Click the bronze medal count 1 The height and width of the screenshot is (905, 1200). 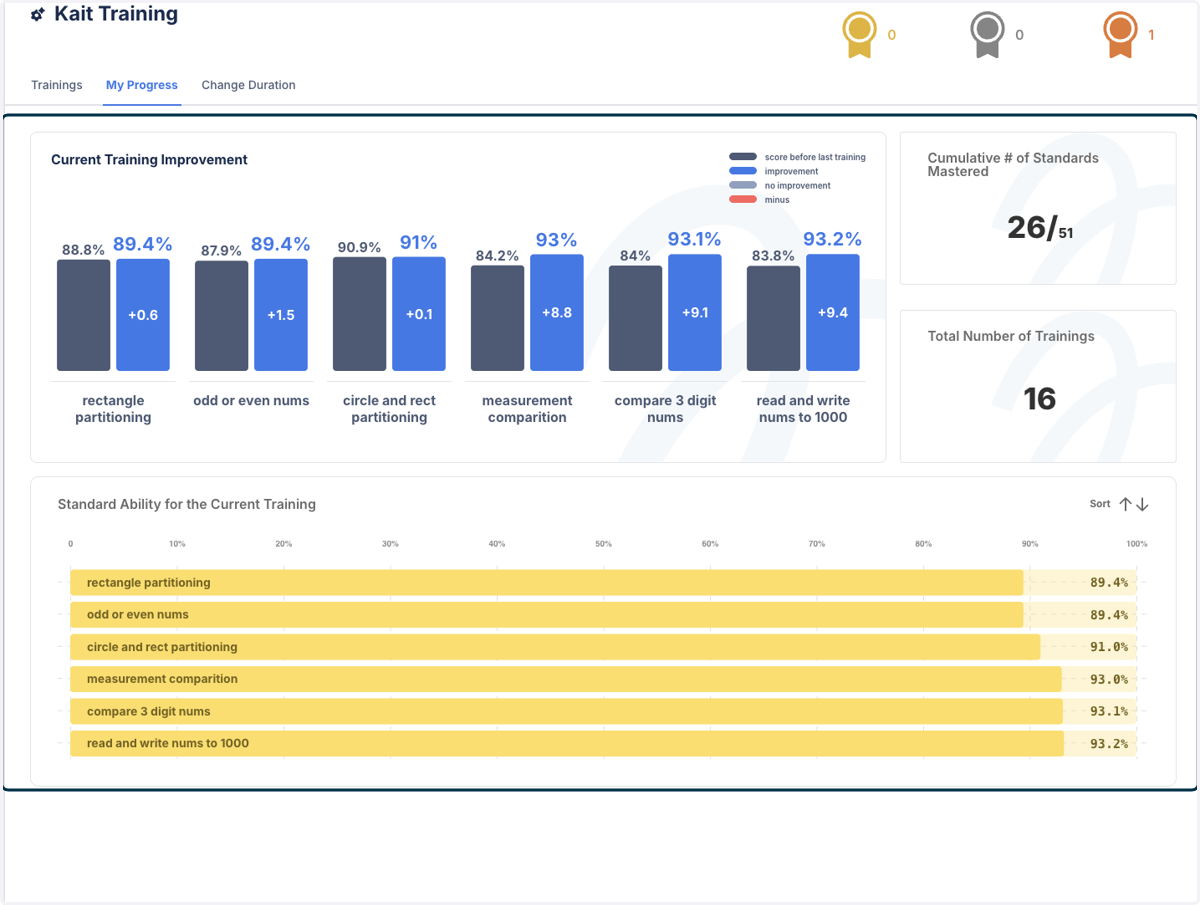pos(1151,35)
